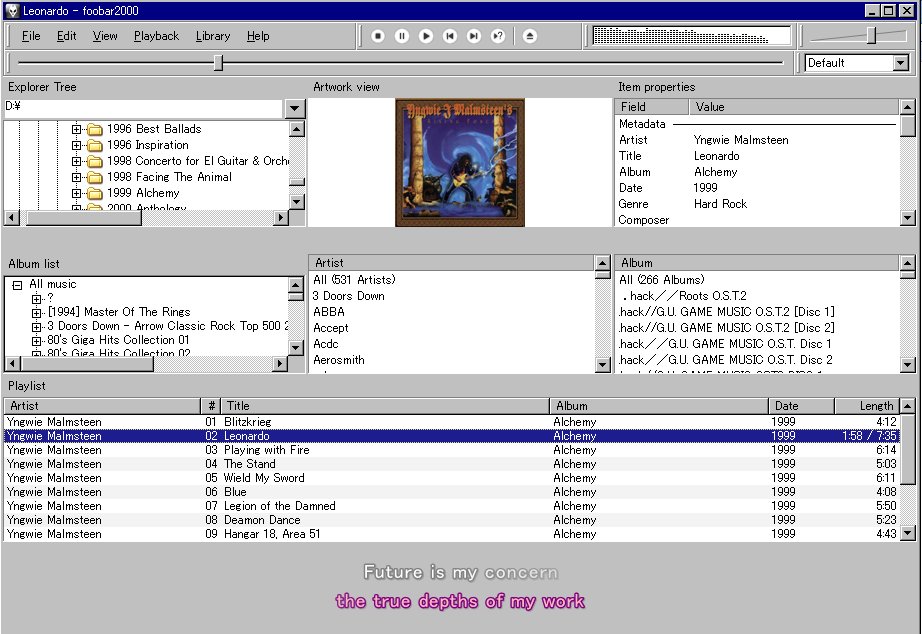
Task: Skip to the next track
Action: coord(474,36)
